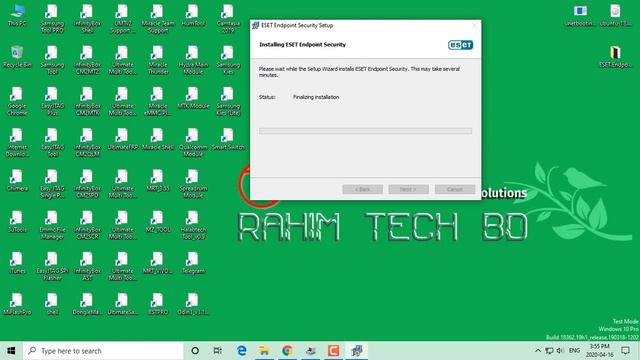Open volume control in system tray
Image resolution: width=640 pixels, height=360 pixels.
click(x=560, y=351)
